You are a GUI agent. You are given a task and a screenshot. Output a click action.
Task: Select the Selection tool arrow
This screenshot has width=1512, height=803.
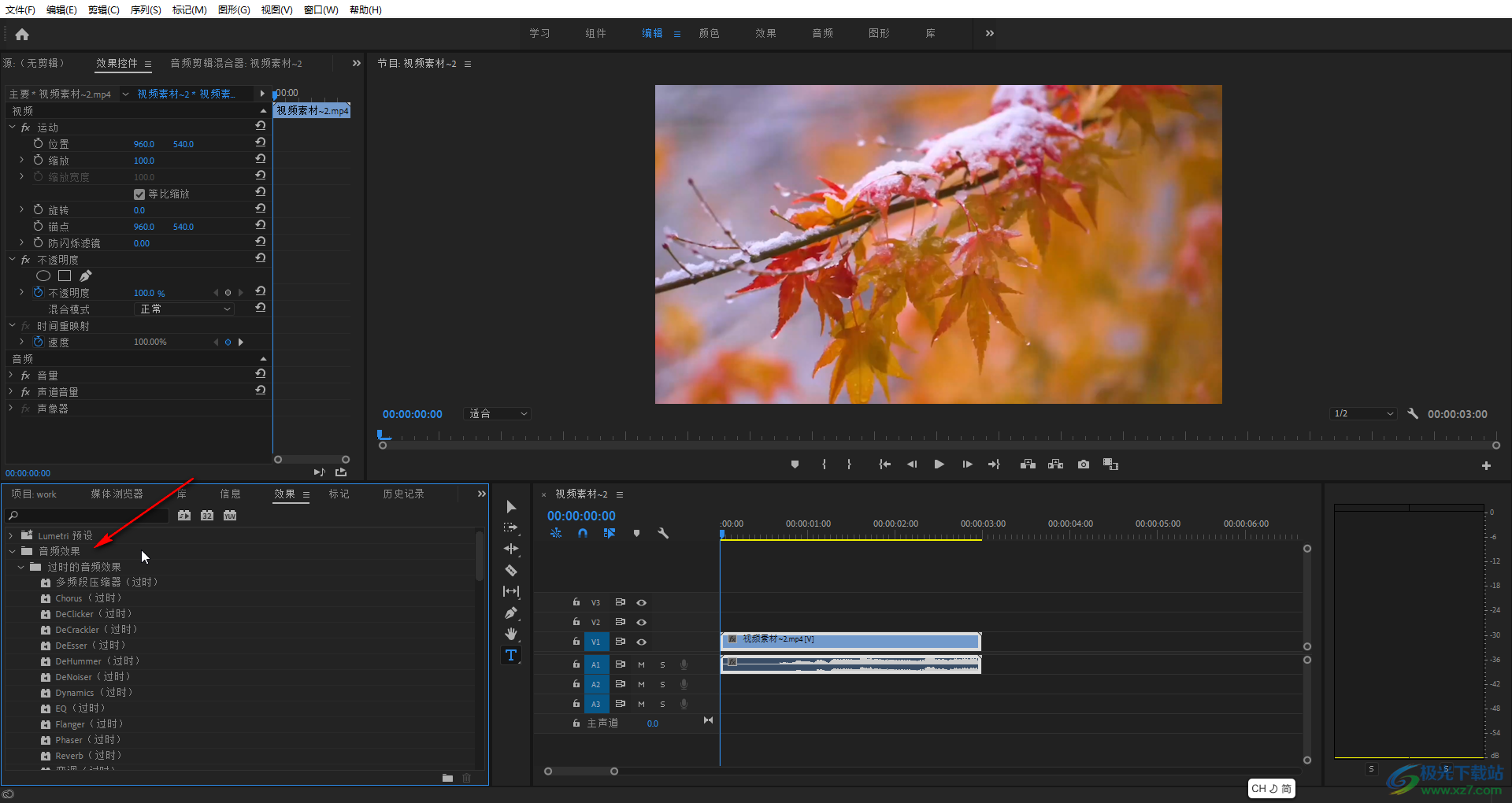(x=511, y=506)
